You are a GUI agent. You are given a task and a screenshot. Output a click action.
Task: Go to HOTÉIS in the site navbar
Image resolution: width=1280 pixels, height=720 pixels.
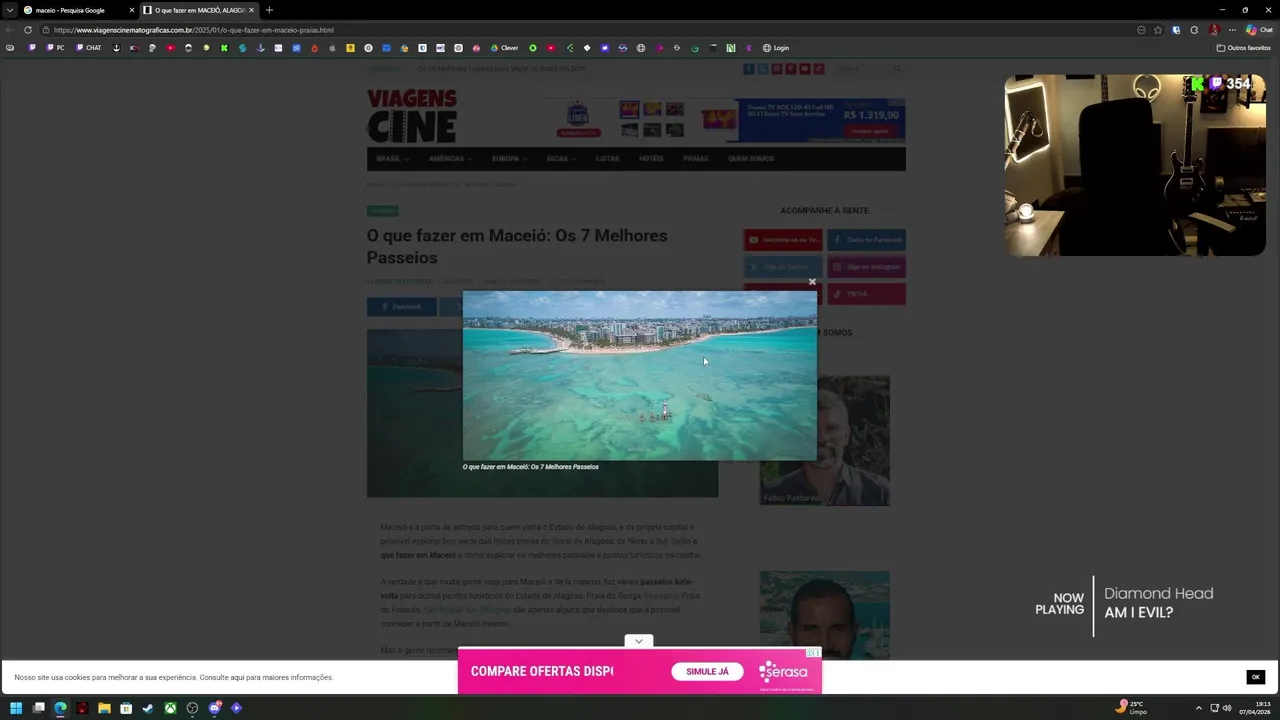click(651, 158)
